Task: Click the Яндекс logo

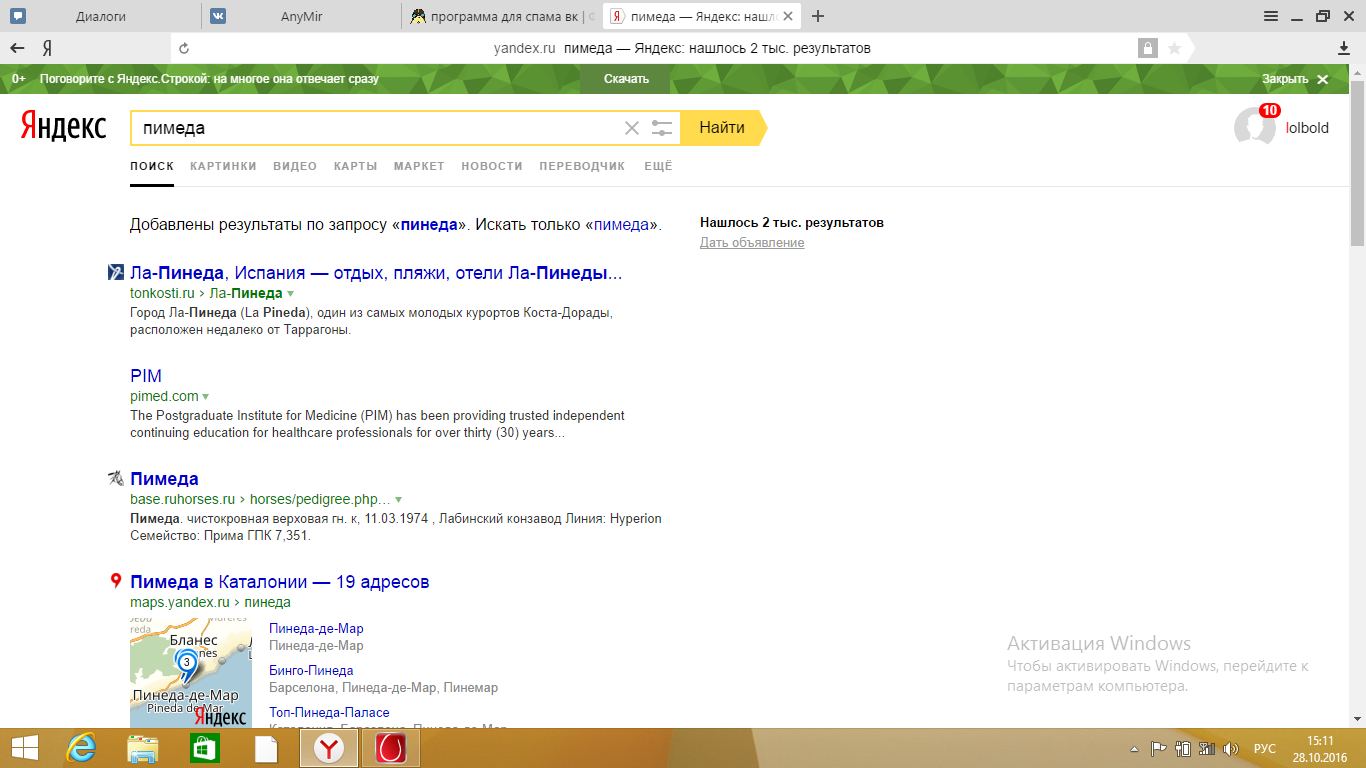Action: tap(63, 127)
